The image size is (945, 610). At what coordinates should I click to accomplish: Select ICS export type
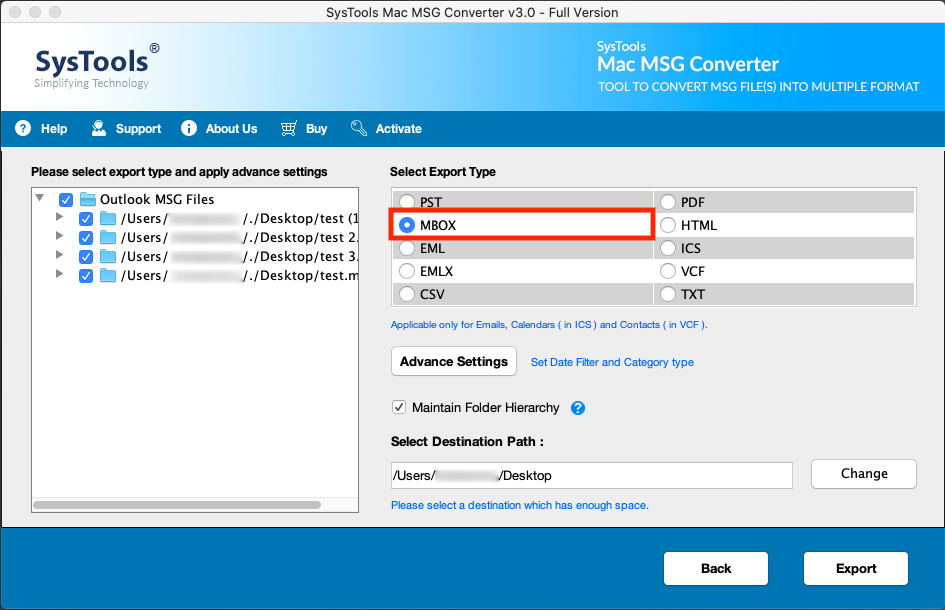(668, 248)
